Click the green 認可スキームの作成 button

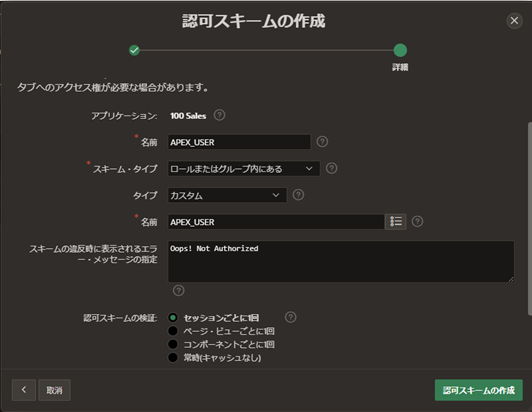[x=479, y=390]
